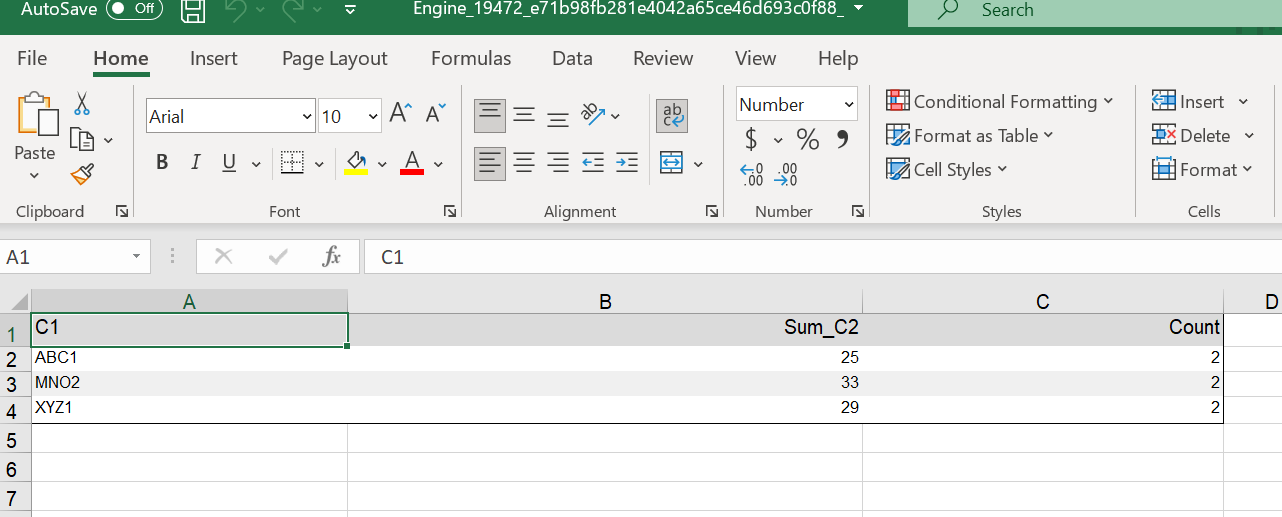Center align the cell text
Viewport: 1282px width, 517px height.
[524, 163]
